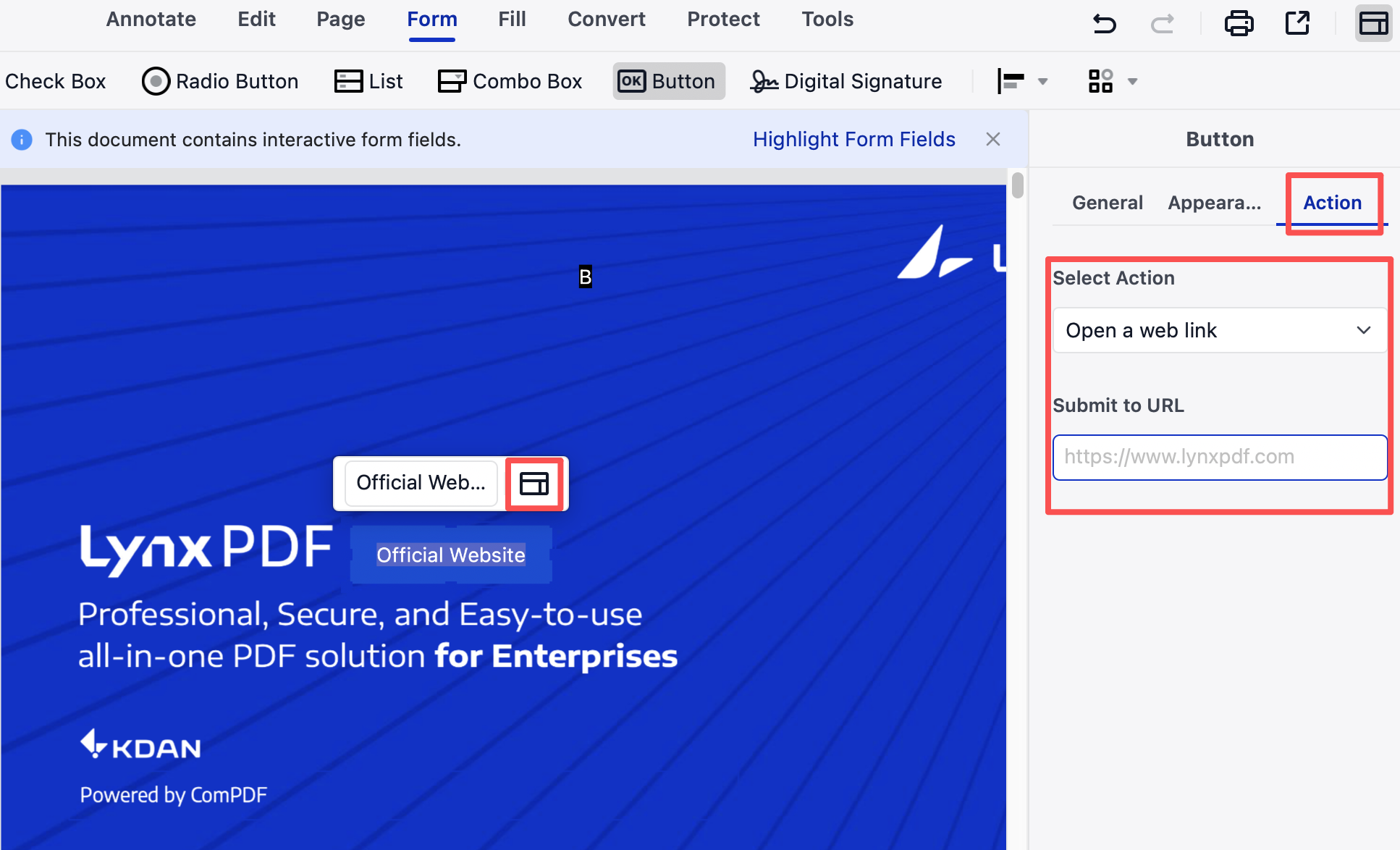The image size is (1400, 850).
Task: Open the distribute grid dropdown arrow
Action: coord(1132,81)
